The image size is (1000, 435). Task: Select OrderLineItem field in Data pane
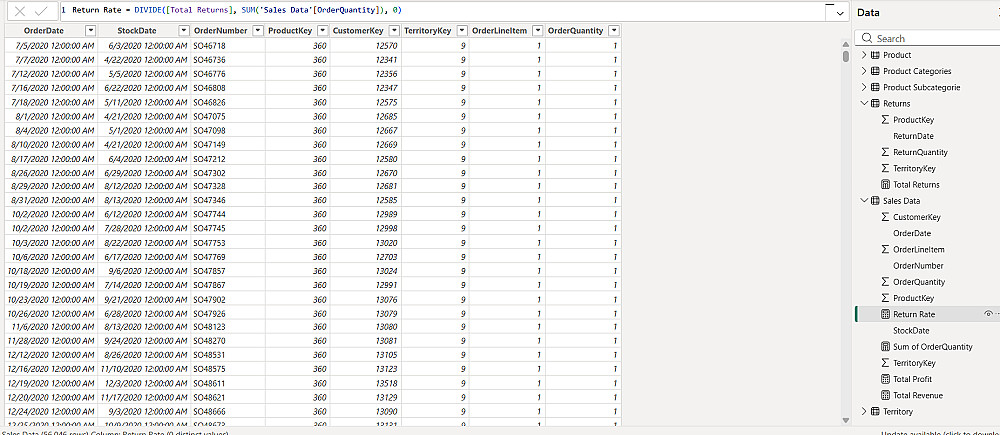(919, 250)
